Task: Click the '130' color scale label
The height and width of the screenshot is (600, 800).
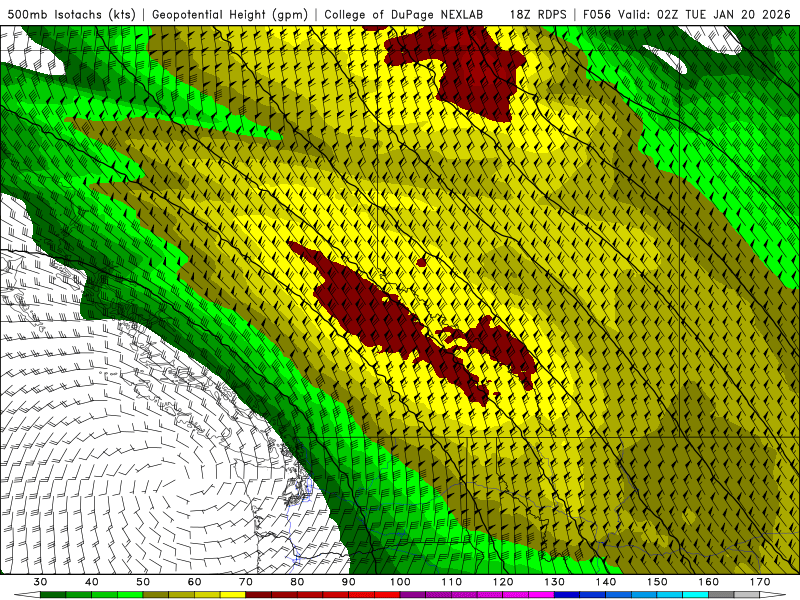Action: pyautogui.click(x=555, y=582)
